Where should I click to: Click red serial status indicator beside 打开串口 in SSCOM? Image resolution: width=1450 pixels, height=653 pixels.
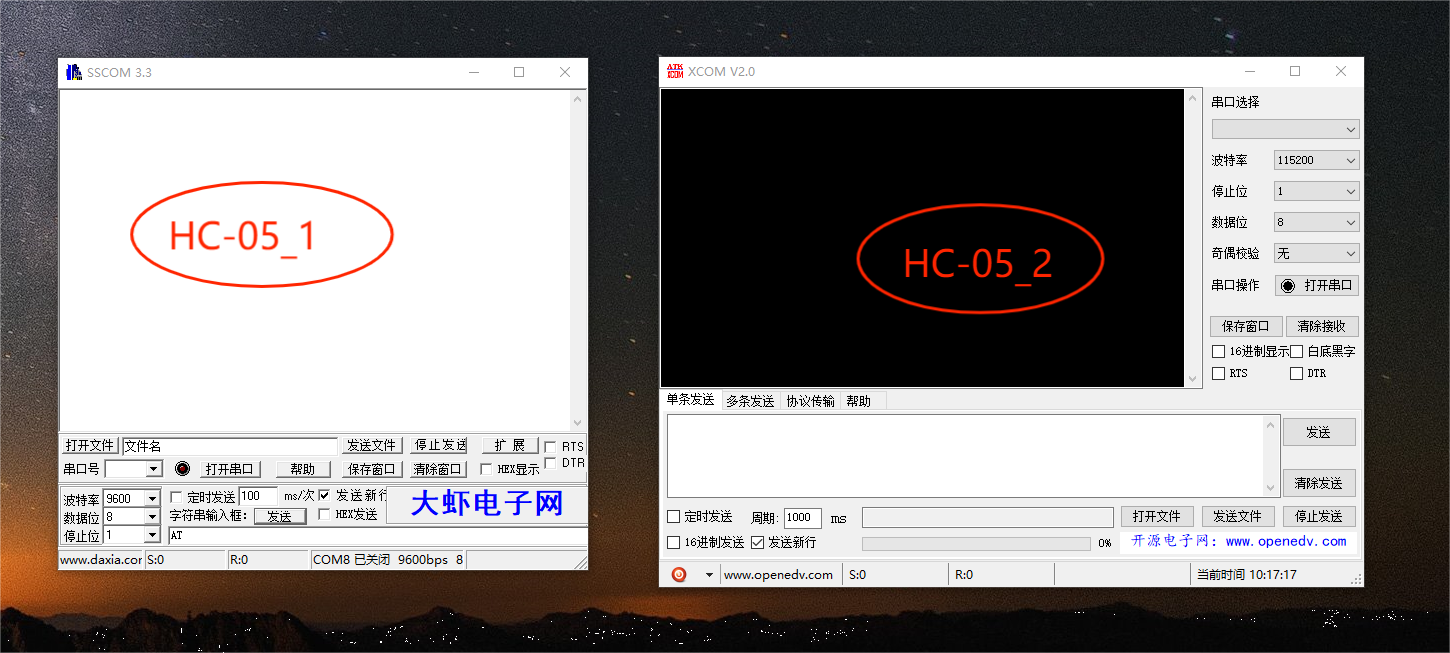coord(183,468)
